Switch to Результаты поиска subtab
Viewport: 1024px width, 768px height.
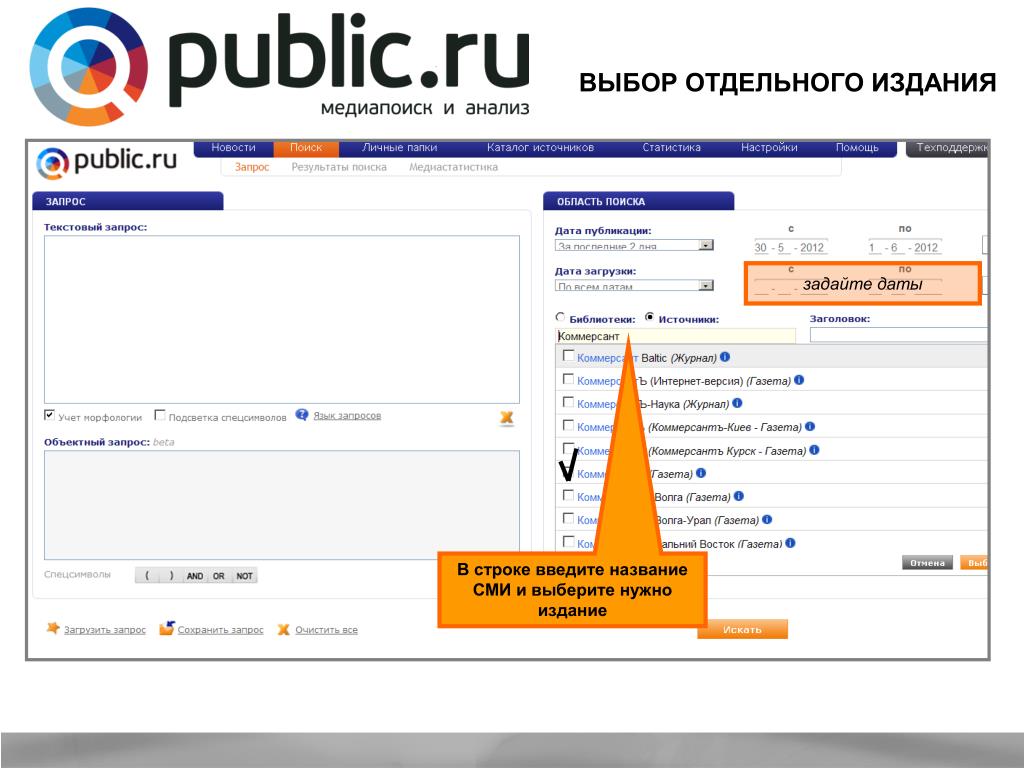339,167
